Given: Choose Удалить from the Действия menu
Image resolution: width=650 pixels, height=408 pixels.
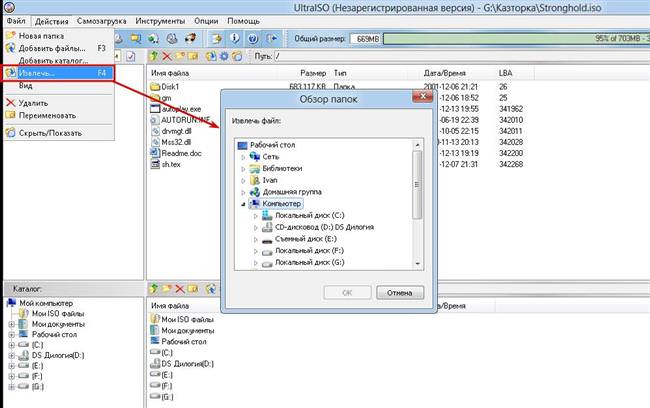Looking at the screenshot, I should pos(58,103).
